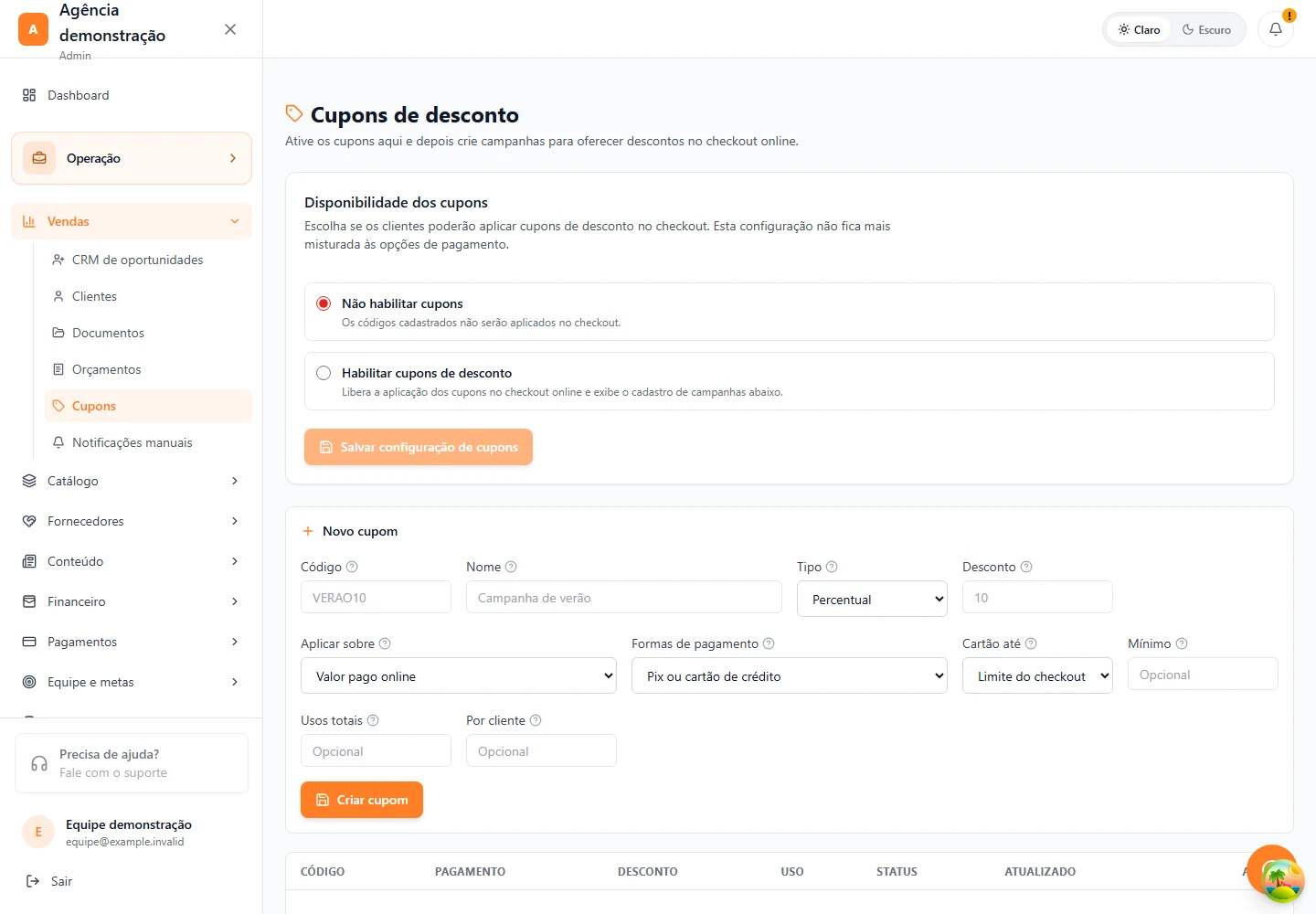Expand the Catálogo menu
This screenshot has height=914, width=1316.
tap(132, 481)
